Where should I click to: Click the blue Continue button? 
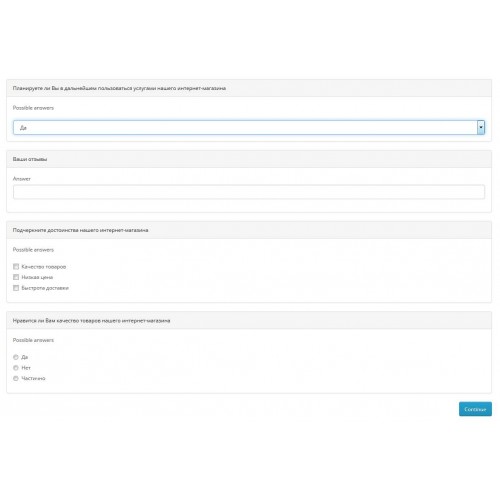click(x=475, y=409)
